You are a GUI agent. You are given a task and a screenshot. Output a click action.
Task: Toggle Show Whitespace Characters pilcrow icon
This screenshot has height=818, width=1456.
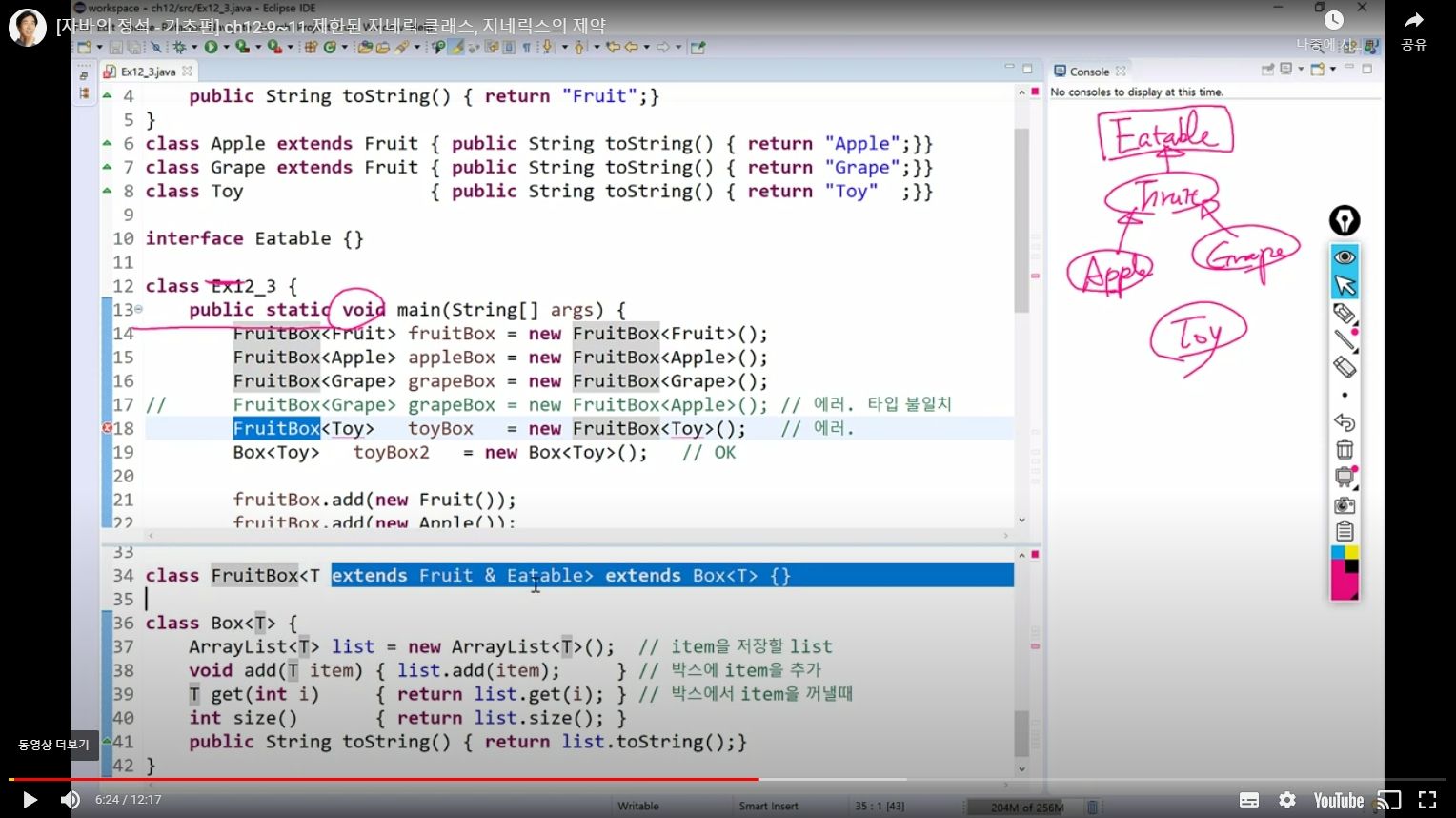[x=526, y=47]
